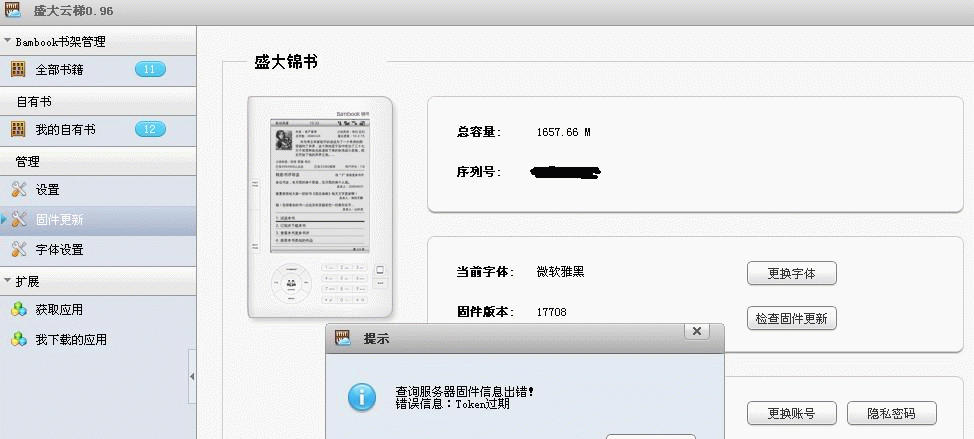Open 我下载的应用 in the sidebar
The width and height of the screenshot is (974, 439).
pos(98,340)
